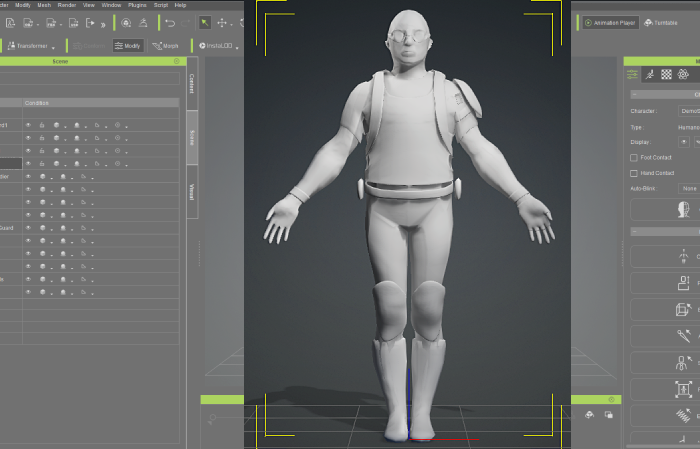The image size is (700, 449).
Task: Click the Scene panel search field
Action: [x=89, y=79]
